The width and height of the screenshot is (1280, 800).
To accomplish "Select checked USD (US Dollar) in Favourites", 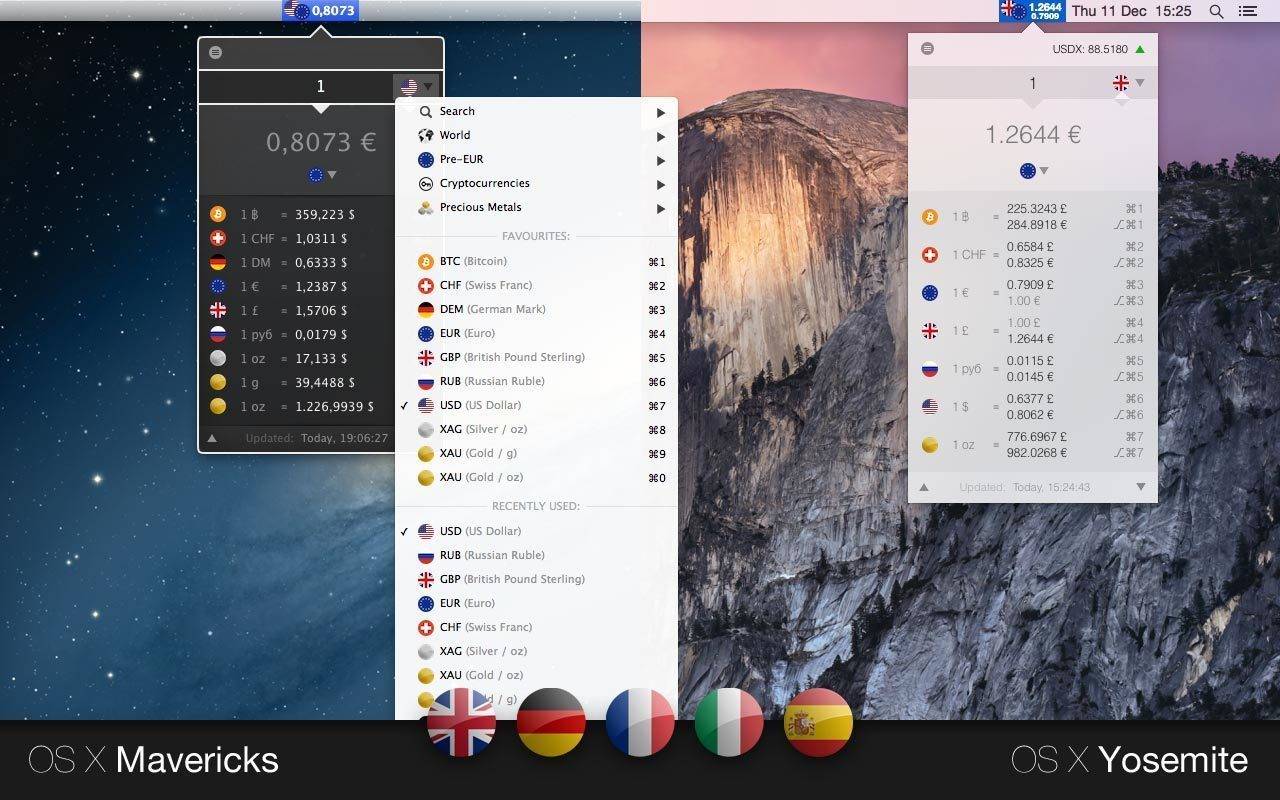I will click(x=536, y=405).
